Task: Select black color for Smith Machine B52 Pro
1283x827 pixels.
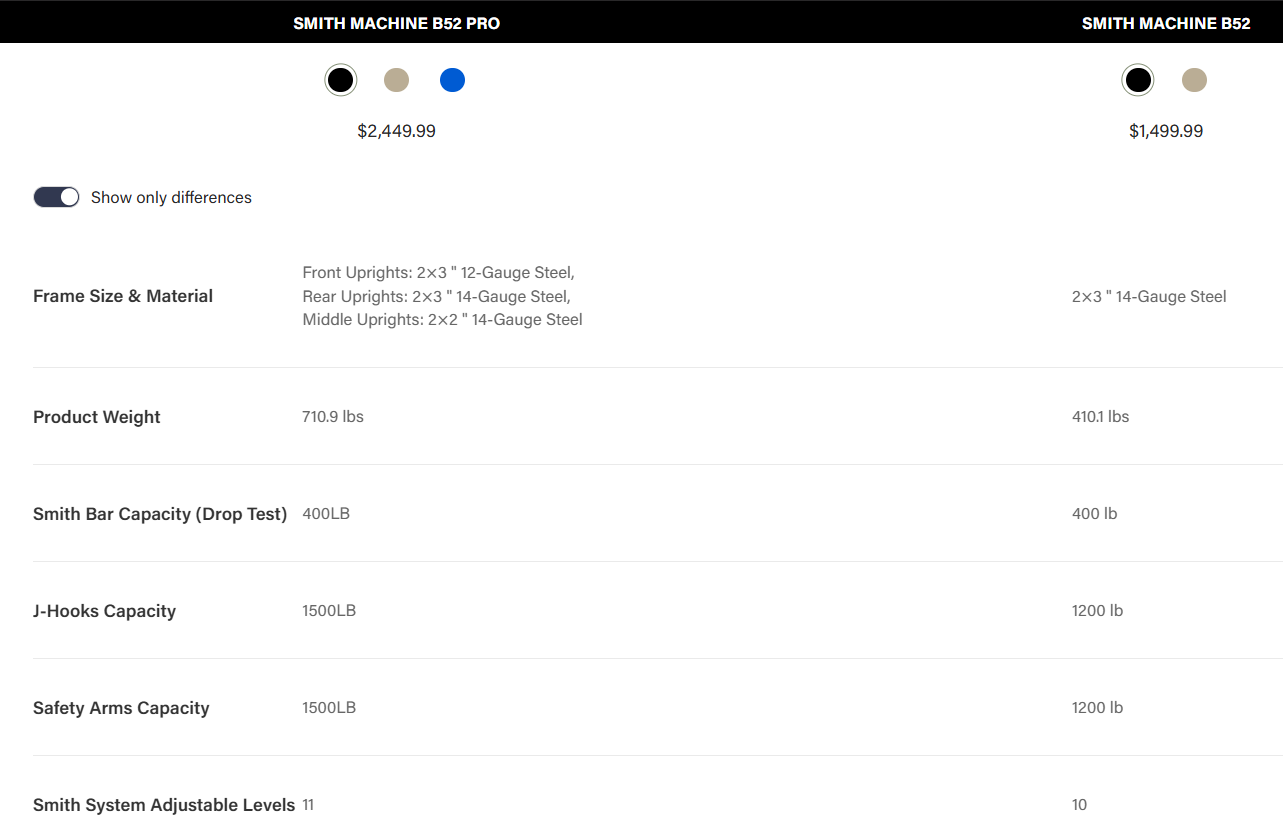Action: (340, 80)
